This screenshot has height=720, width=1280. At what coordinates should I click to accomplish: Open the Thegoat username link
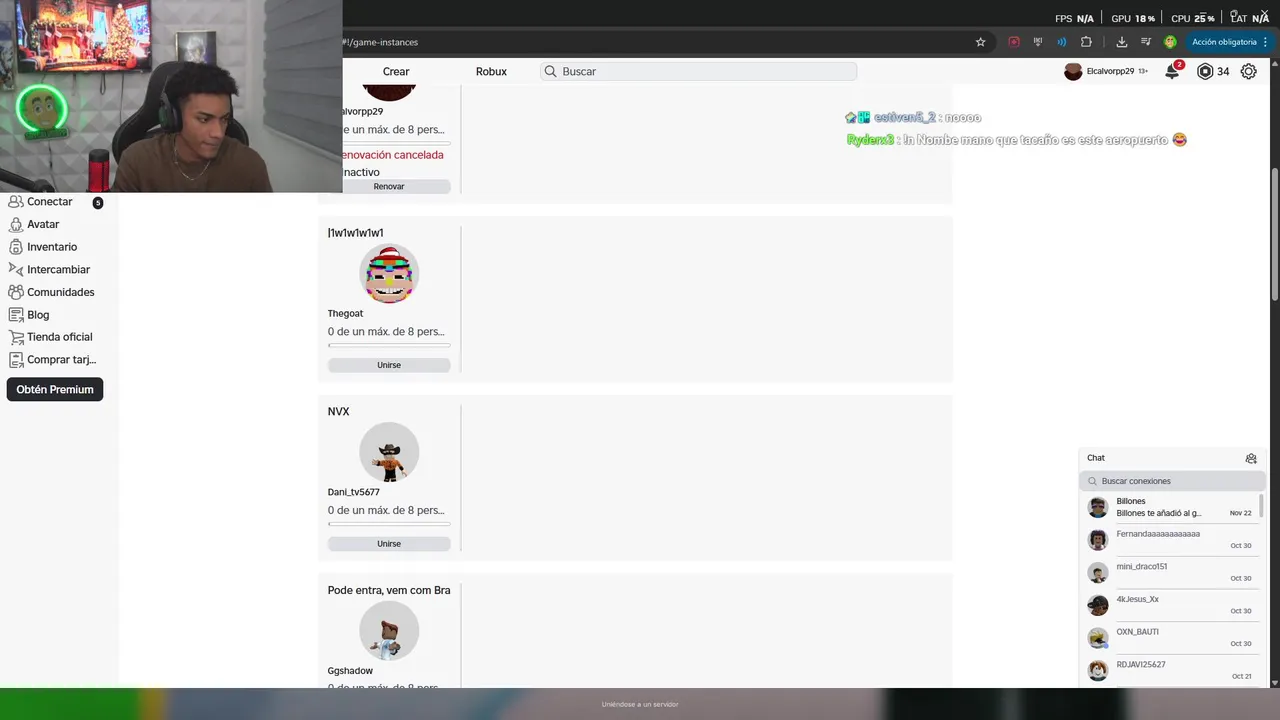click(x=345, y=313)
